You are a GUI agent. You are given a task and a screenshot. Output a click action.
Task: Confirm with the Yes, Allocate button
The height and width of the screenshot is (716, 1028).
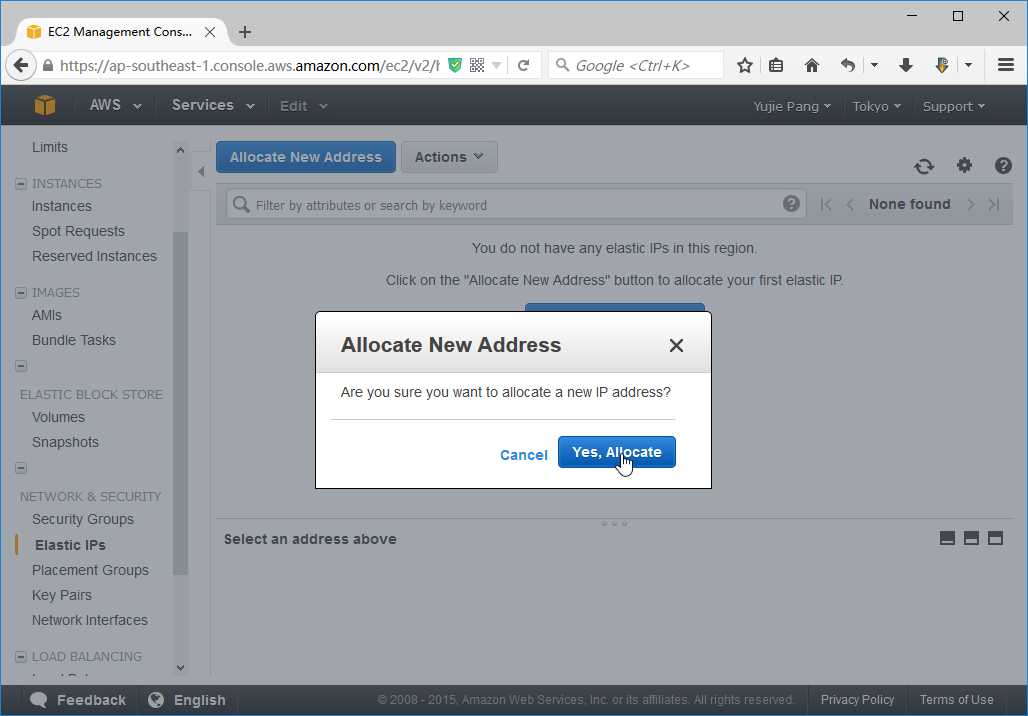(x=616, y=452)
